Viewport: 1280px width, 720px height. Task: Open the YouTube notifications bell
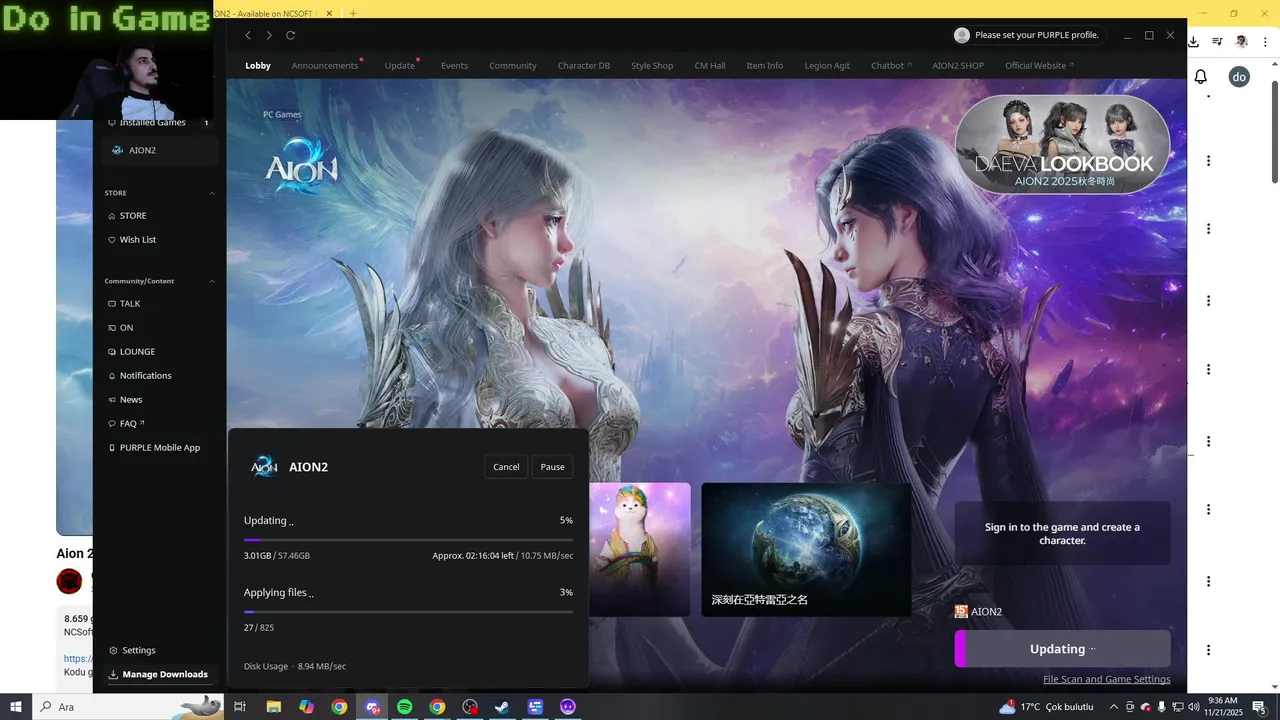tap(1201, 77)
